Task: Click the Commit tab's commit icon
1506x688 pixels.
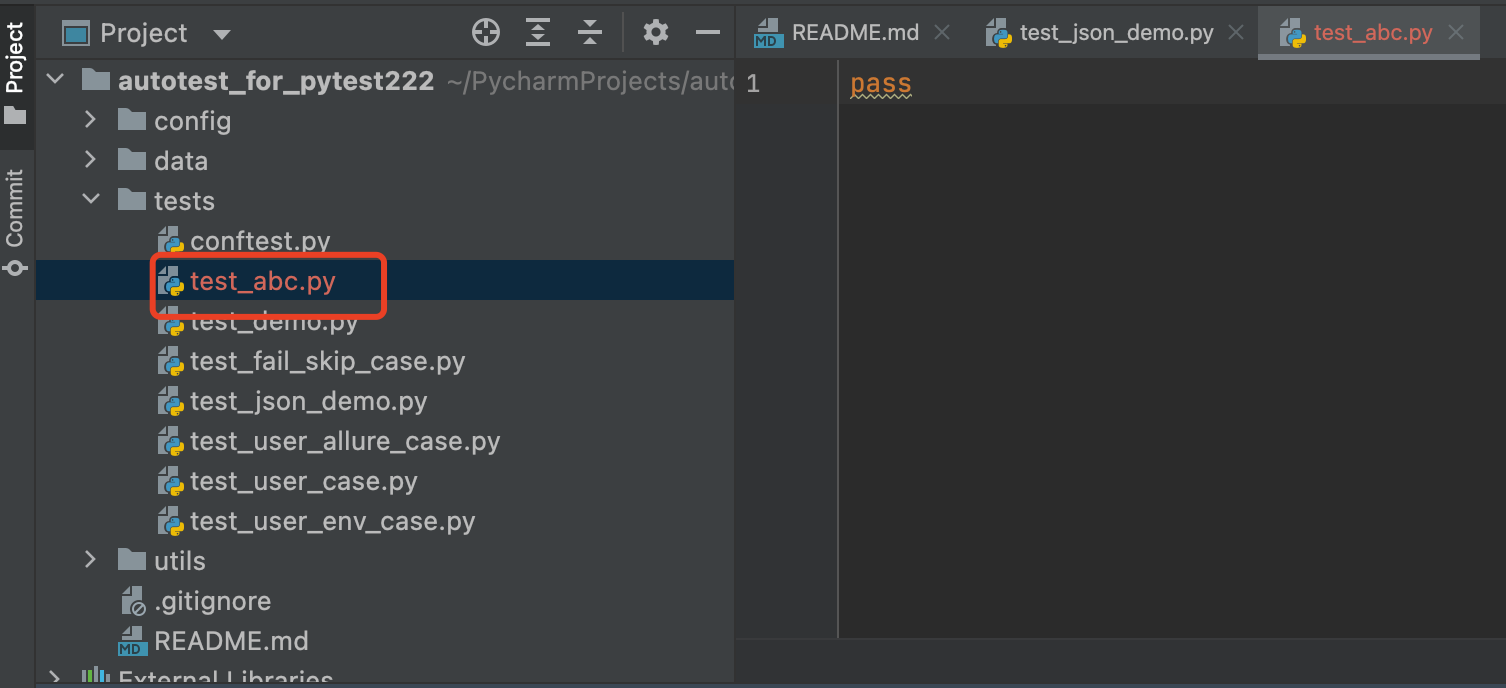Action: [15, 268]
